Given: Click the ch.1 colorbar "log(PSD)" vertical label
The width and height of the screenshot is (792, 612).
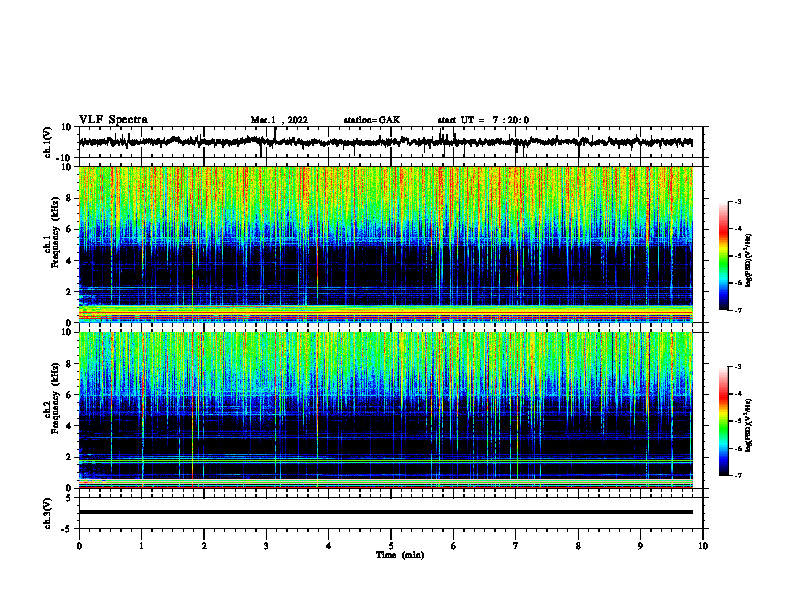Looking at the screenshot, I should click(749, 261).
